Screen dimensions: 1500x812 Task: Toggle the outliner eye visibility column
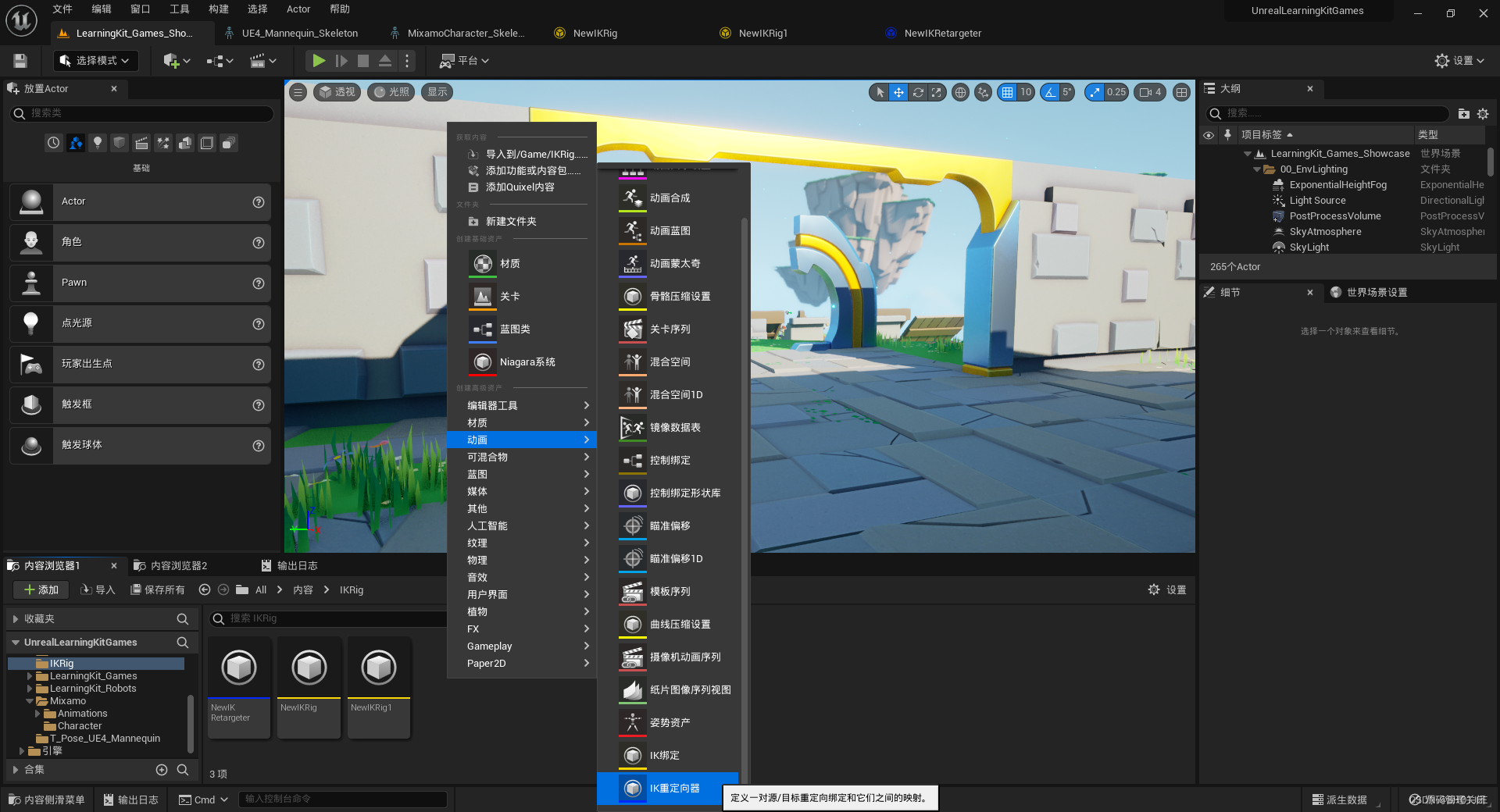[x=1209, y=135]
